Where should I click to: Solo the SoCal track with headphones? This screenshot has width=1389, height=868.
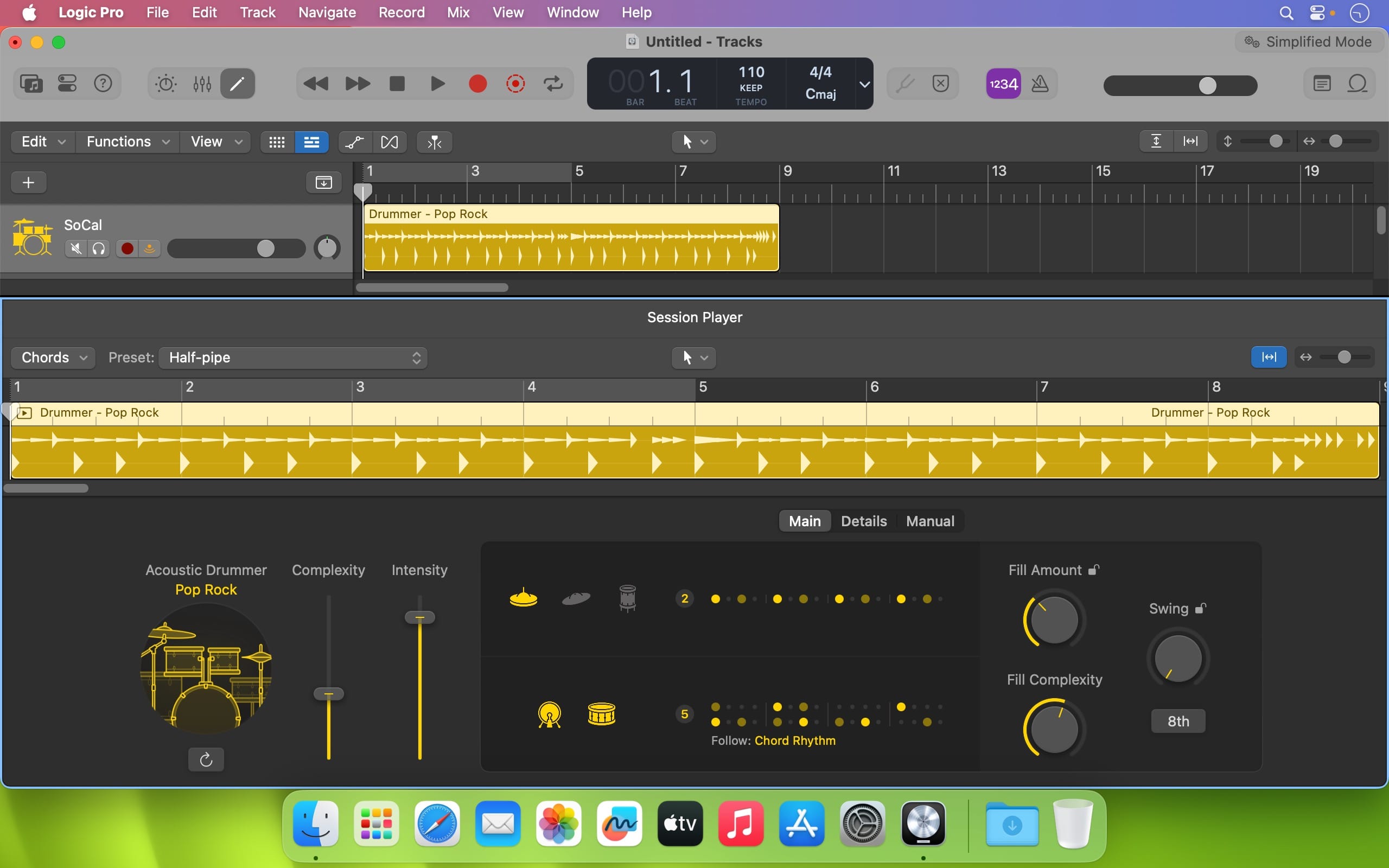(99, 248)
